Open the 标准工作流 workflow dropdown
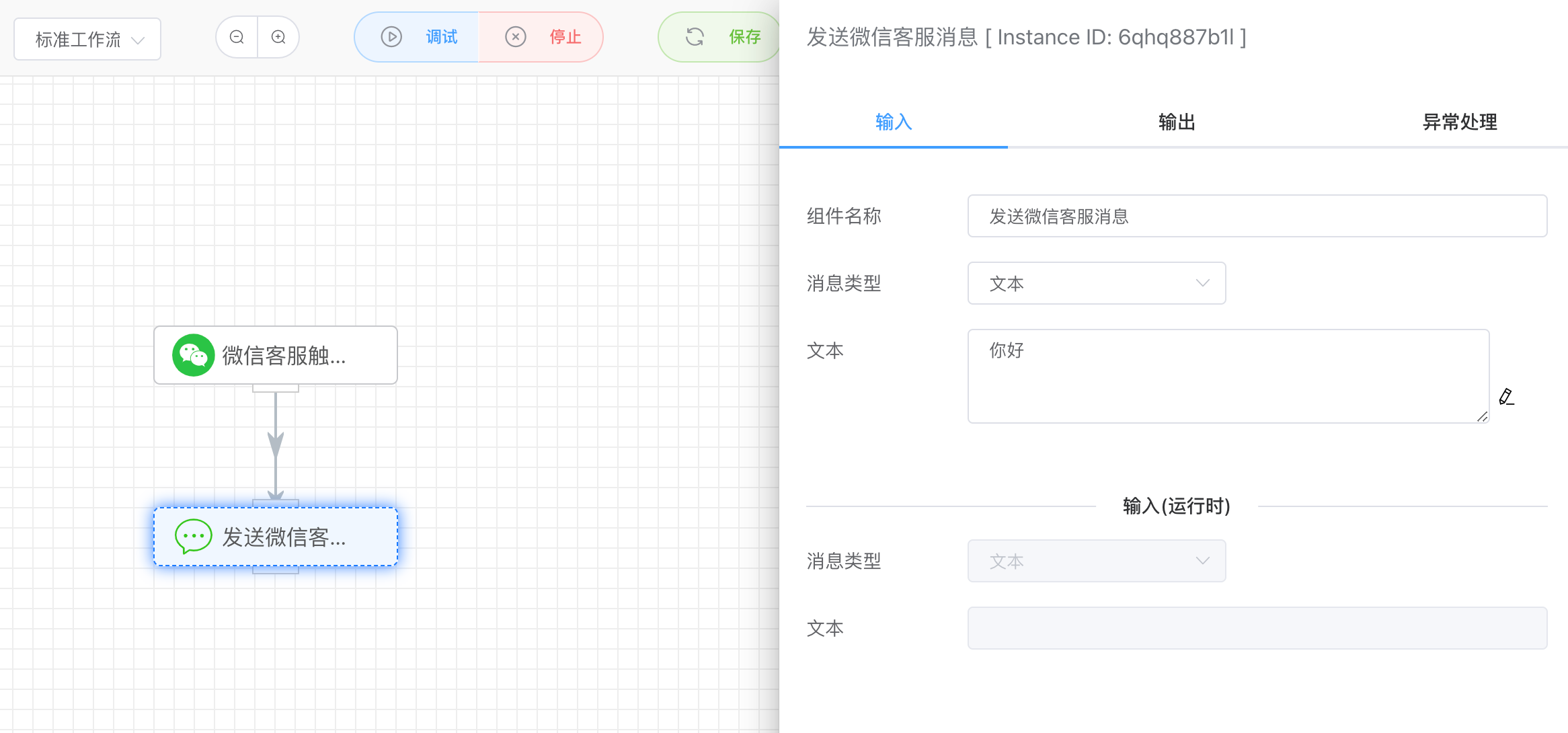Image resolution: width=1568 pixels, height=733 pixels. tap(87, 39)
